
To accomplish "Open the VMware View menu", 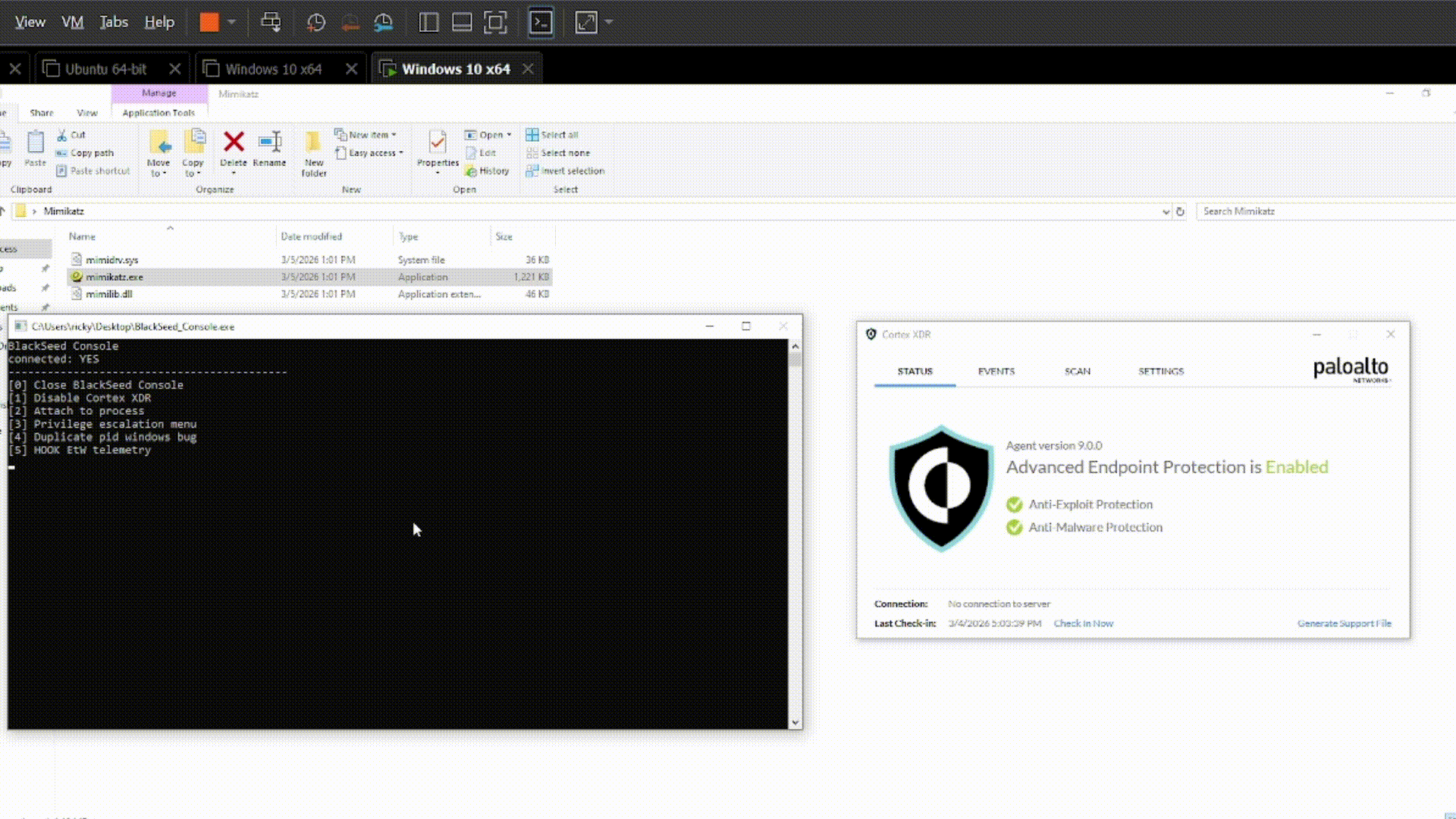I will [30, 22].
